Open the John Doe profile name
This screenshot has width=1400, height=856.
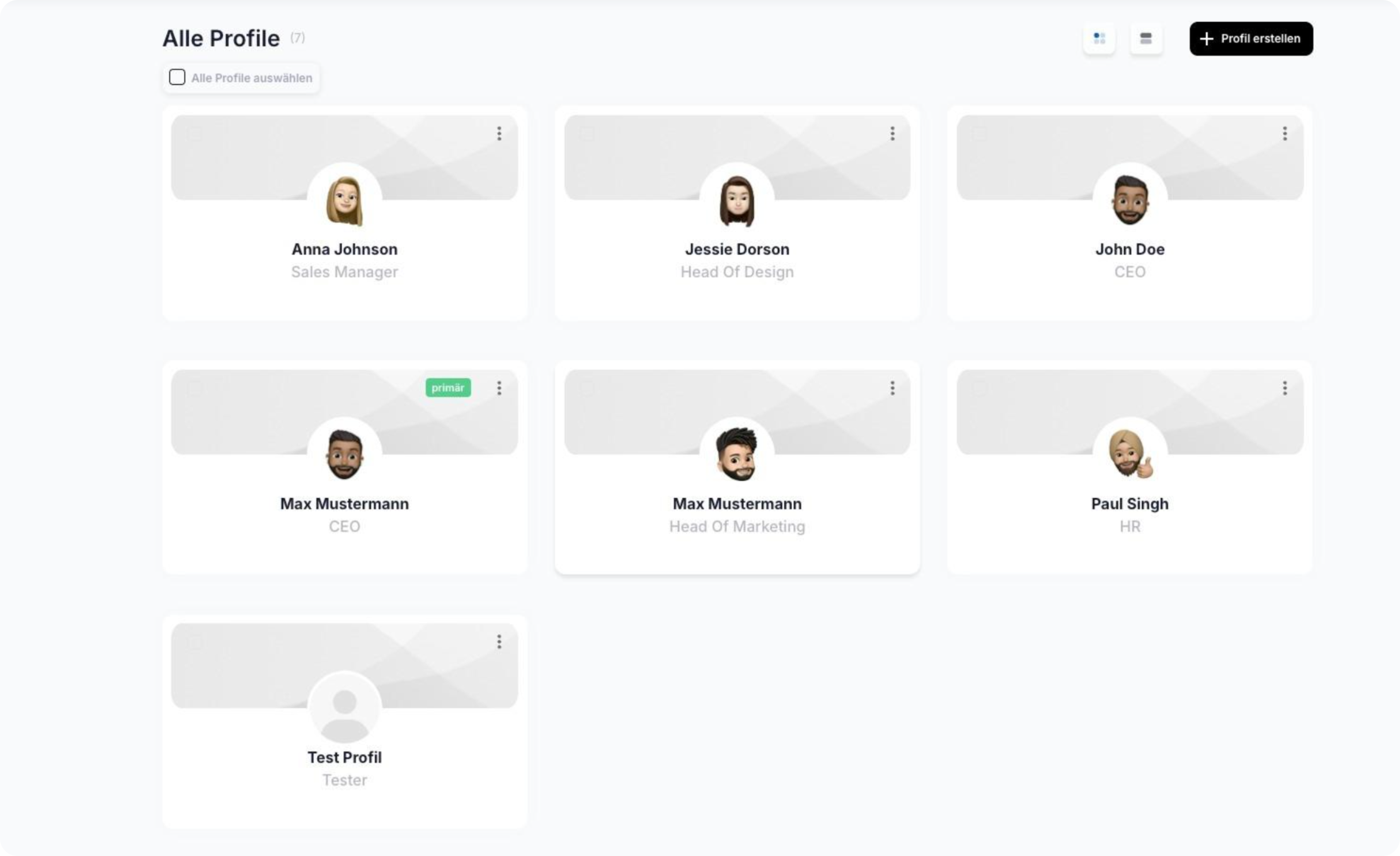(x=1130, y=249)
